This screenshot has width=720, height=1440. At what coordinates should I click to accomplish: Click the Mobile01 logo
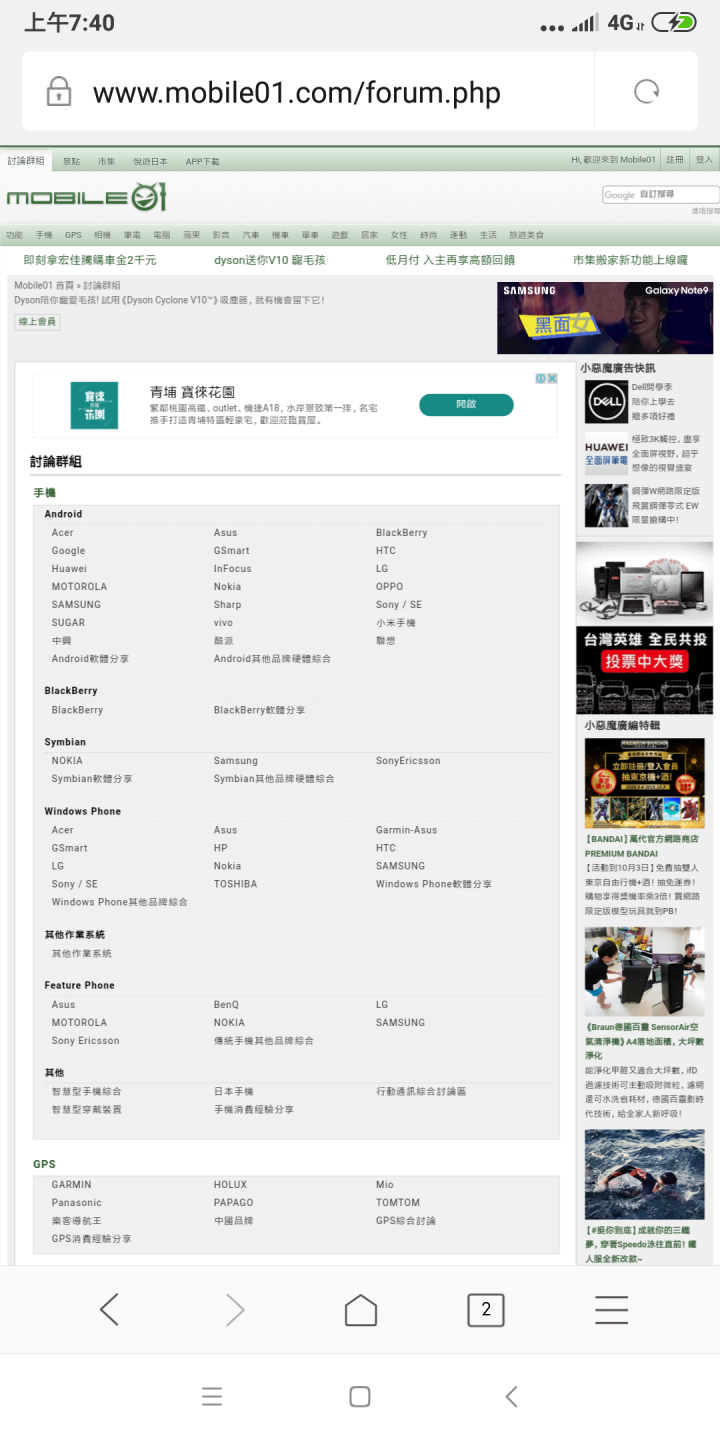(86, 197)
